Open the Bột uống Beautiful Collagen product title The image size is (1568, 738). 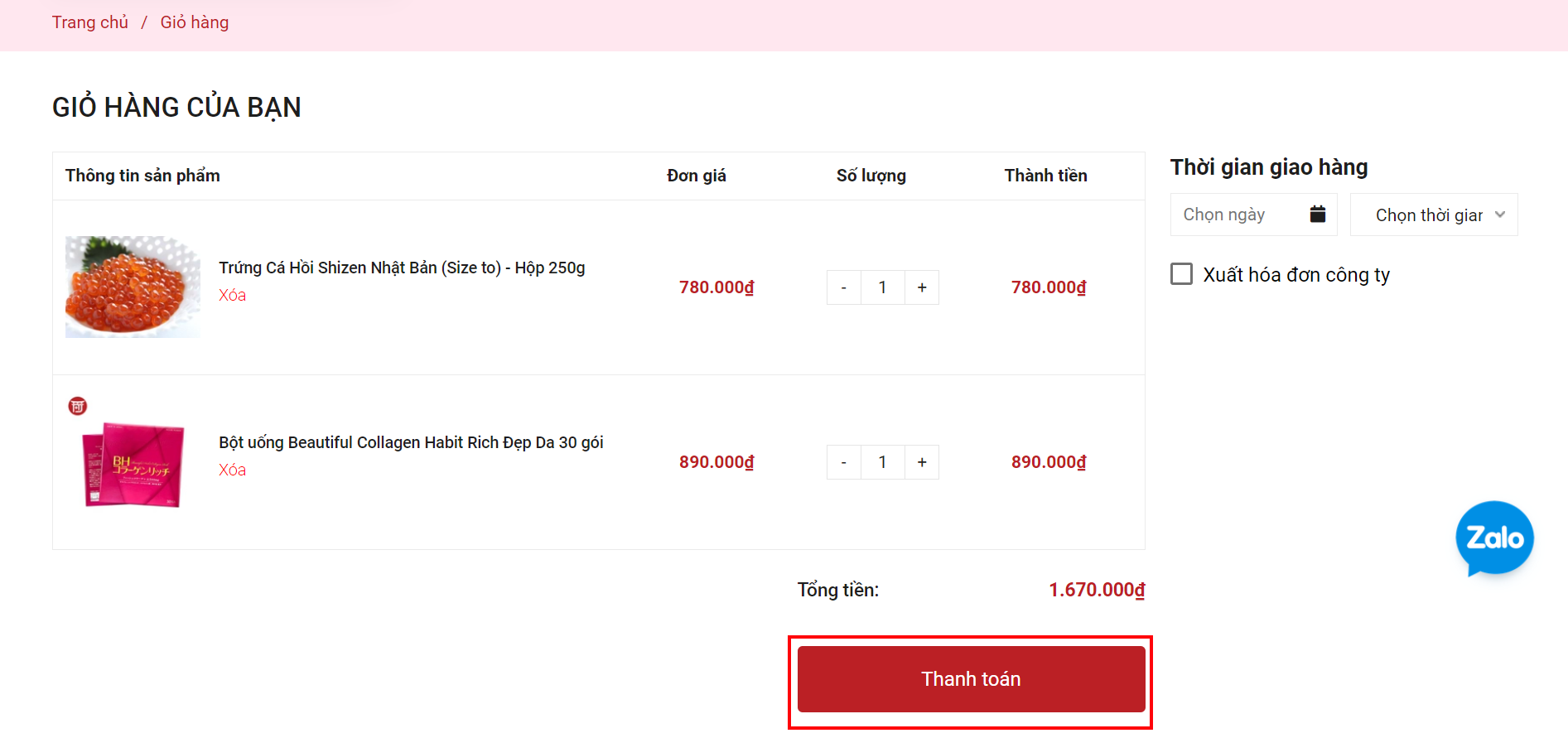pyautogui.click(x=411, y=442)
